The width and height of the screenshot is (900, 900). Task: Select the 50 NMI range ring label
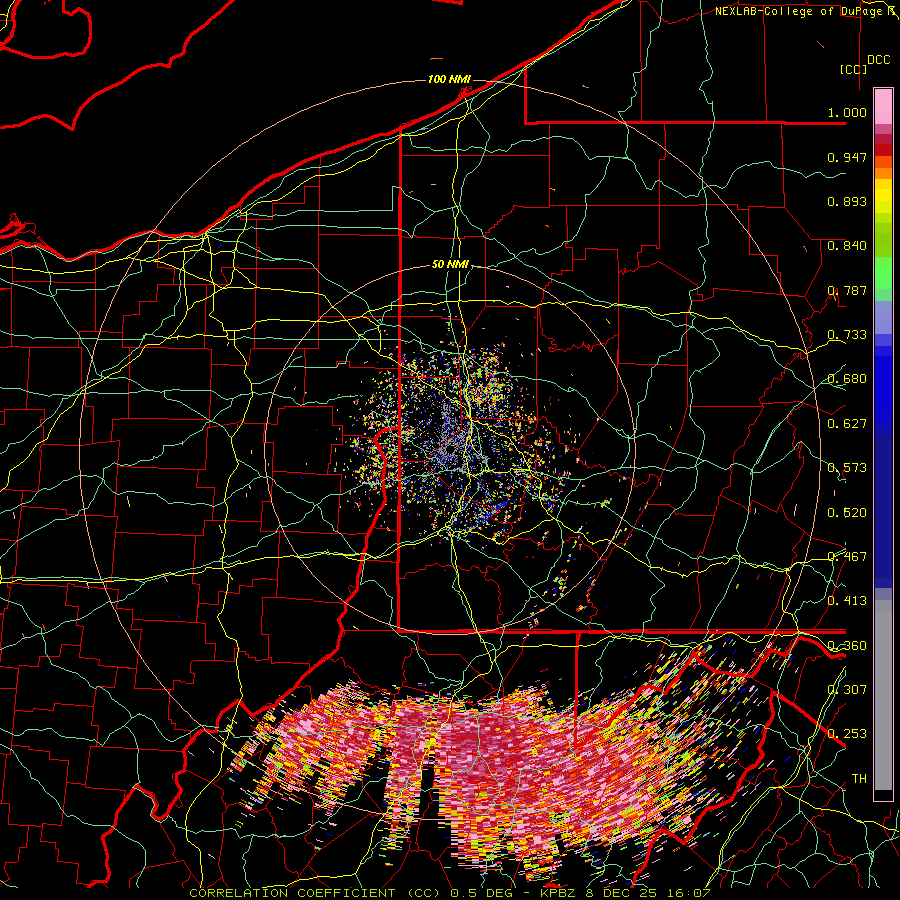pyautogui.click(x=451, y=264)
